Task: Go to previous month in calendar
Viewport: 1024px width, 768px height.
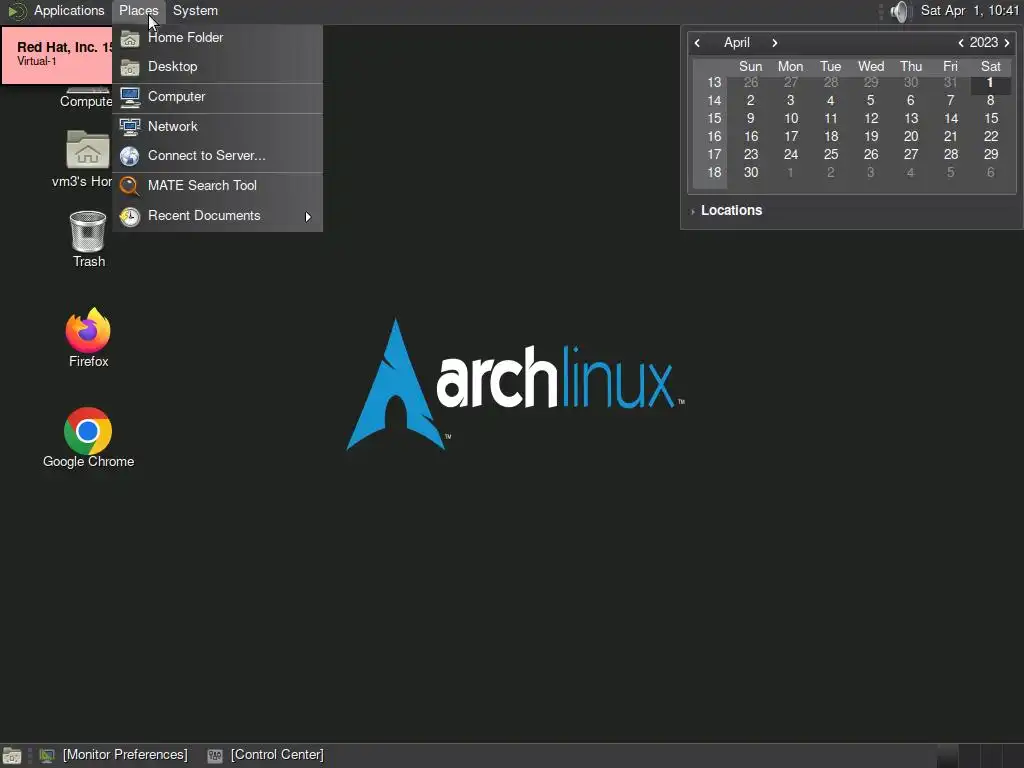Action: coord(697,43)
